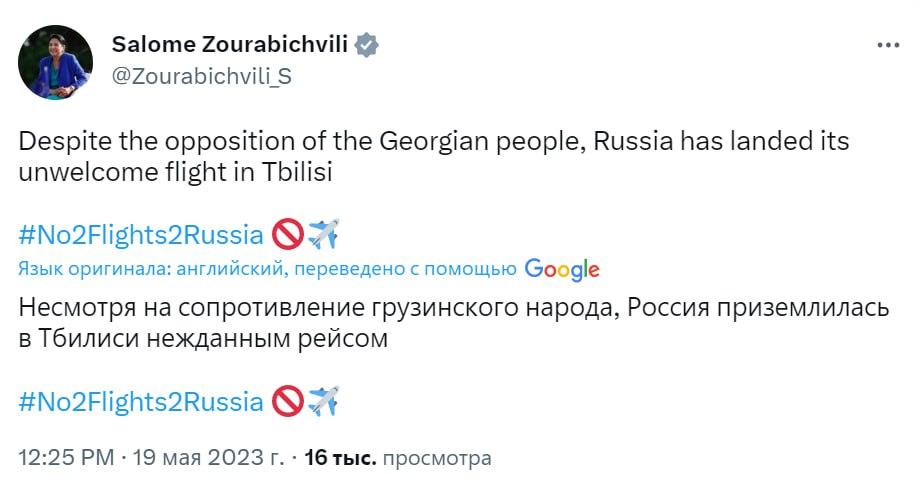The width and height of the screenshot is (923, 495).
Task: Click the airplane emoji in original tweet
Action: pyautogui.click(x=323, y=236)
